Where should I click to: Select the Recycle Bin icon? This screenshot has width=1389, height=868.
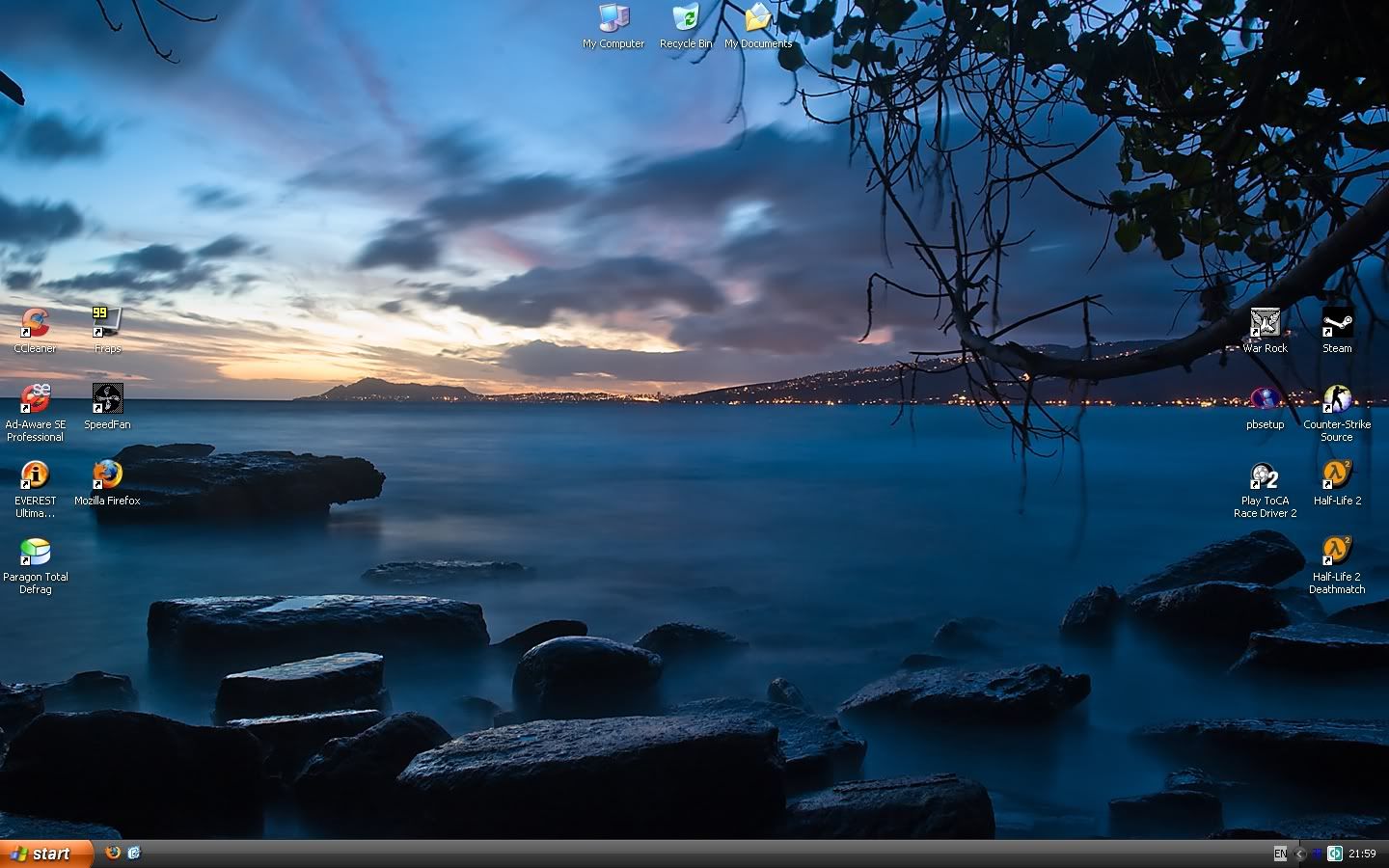[686, 17]
